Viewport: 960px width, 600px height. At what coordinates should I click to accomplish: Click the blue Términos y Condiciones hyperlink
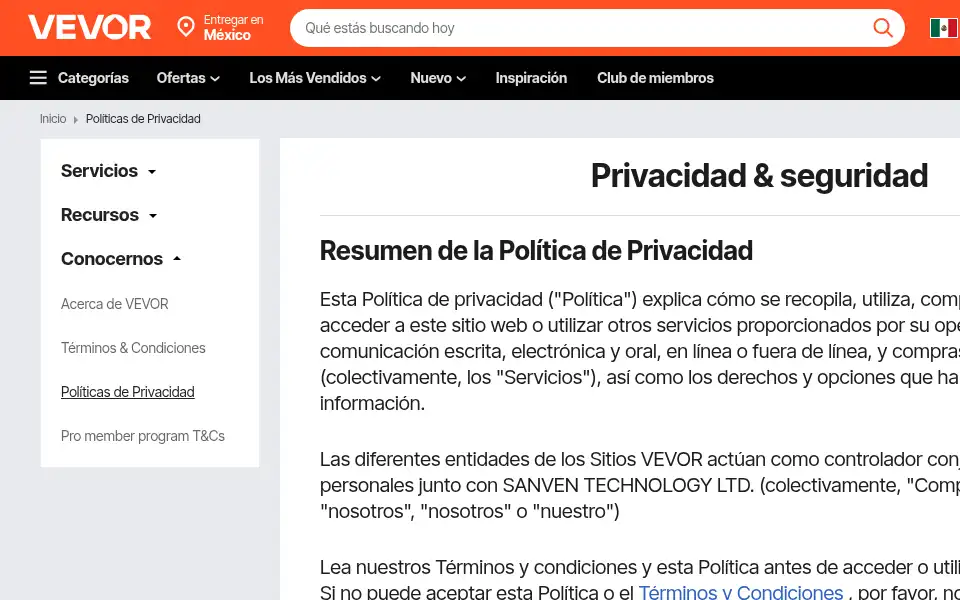point(741,592)
